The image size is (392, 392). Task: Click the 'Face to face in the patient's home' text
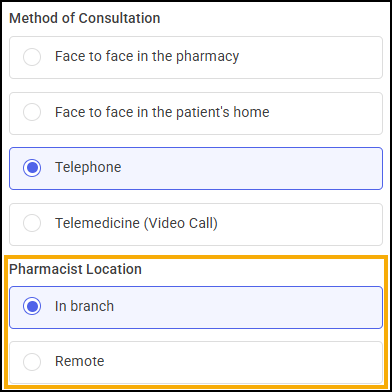pos(162,112)
